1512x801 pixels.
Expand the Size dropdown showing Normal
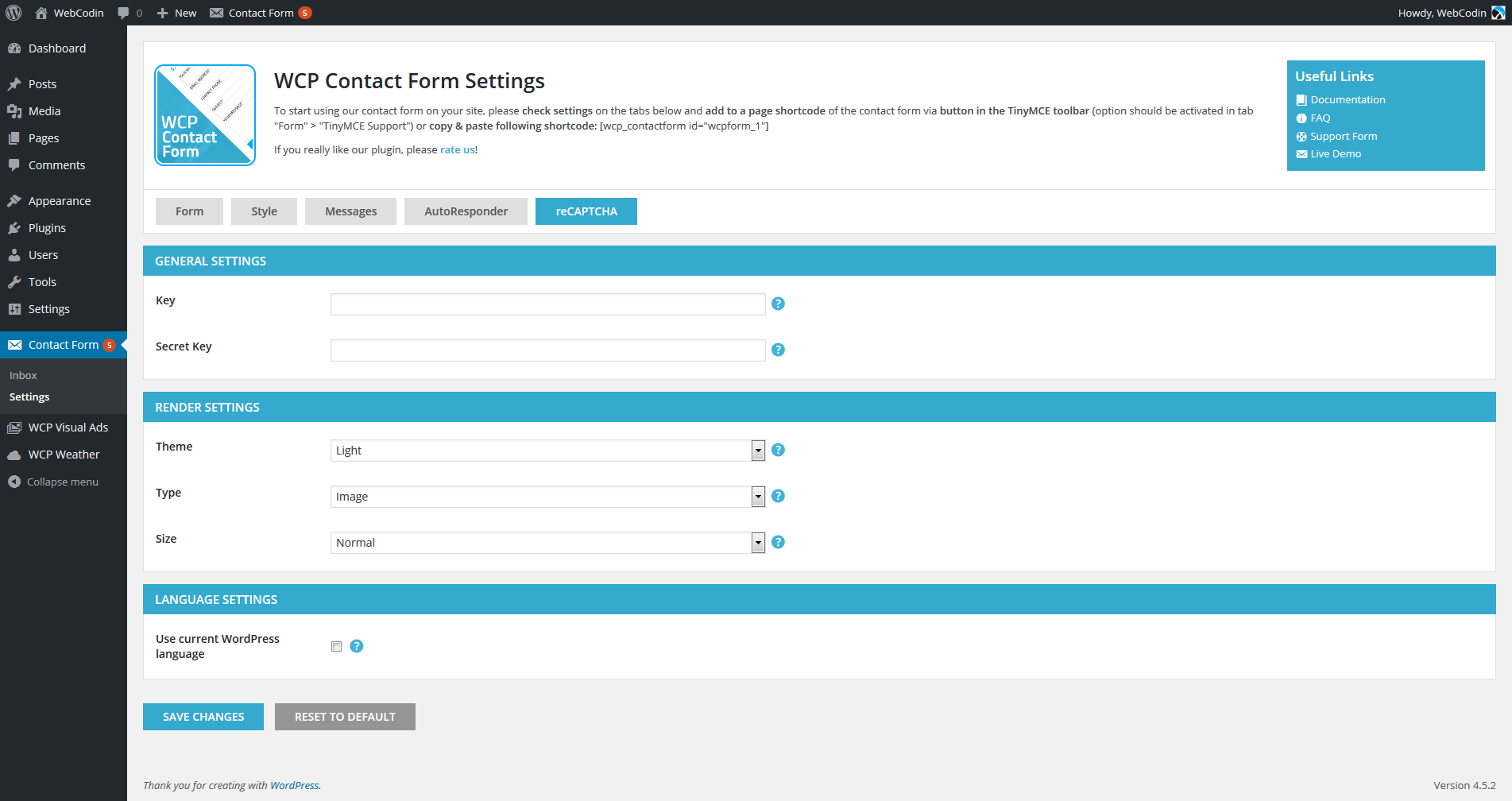tap(547, 543)
